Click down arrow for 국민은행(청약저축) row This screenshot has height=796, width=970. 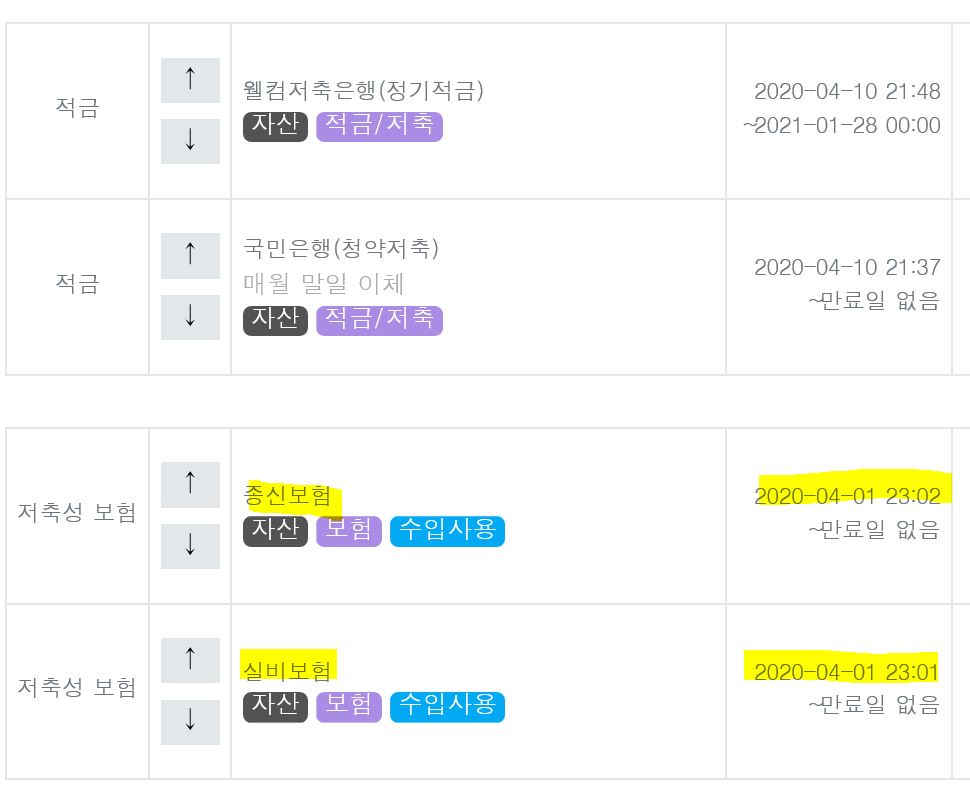point(190,317)
